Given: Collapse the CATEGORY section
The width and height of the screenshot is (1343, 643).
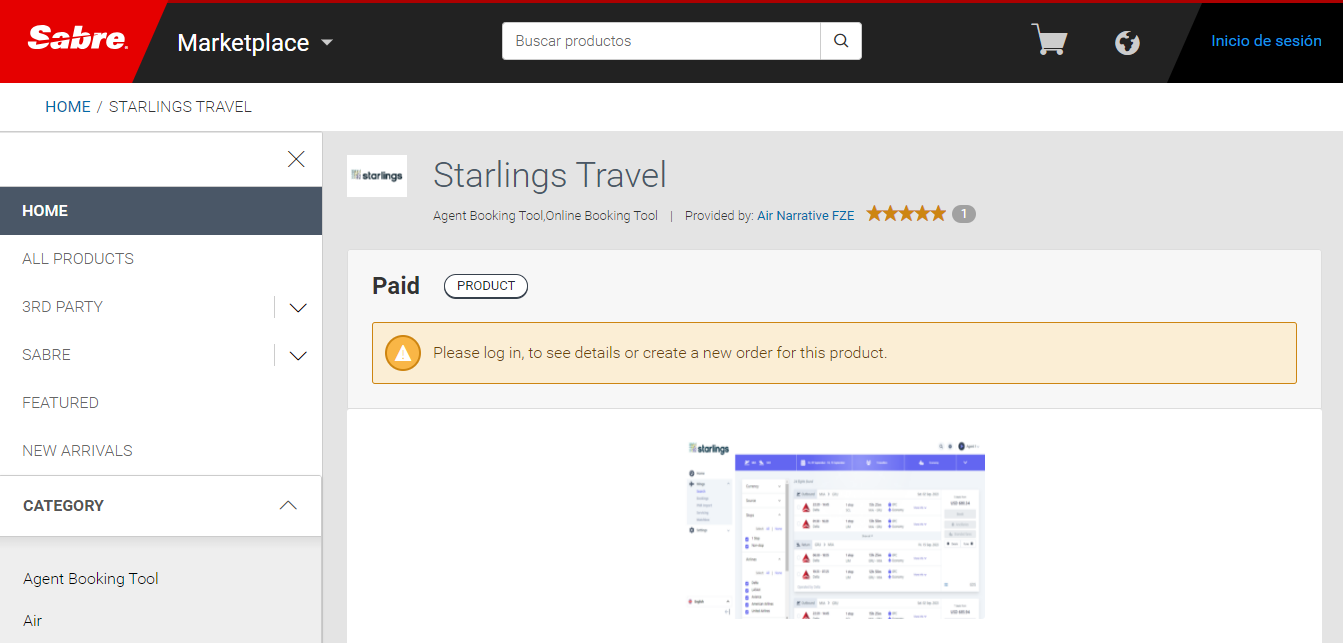Looking at the screenshot, I should coord(288,506).
